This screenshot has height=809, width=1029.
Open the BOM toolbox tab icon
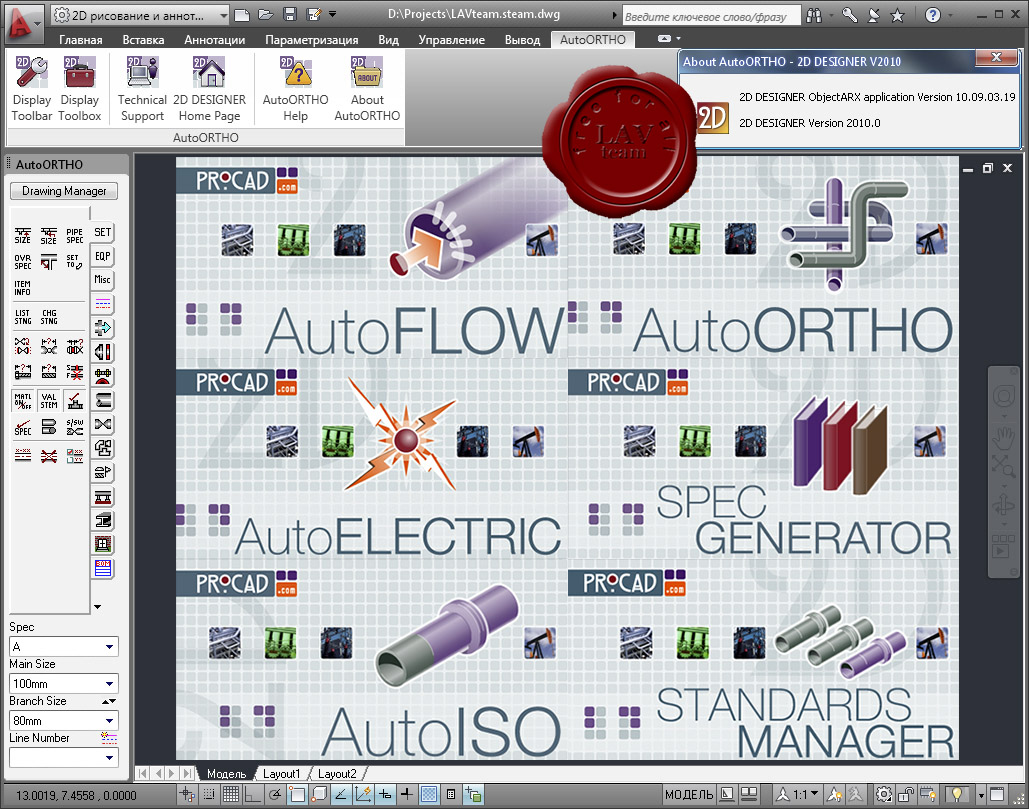tap(103, 568)
